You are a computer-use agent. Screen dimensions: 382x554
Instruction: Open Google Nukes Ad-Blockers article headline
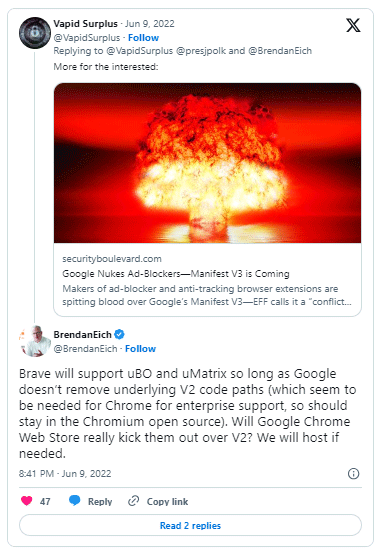pos(176,274)
